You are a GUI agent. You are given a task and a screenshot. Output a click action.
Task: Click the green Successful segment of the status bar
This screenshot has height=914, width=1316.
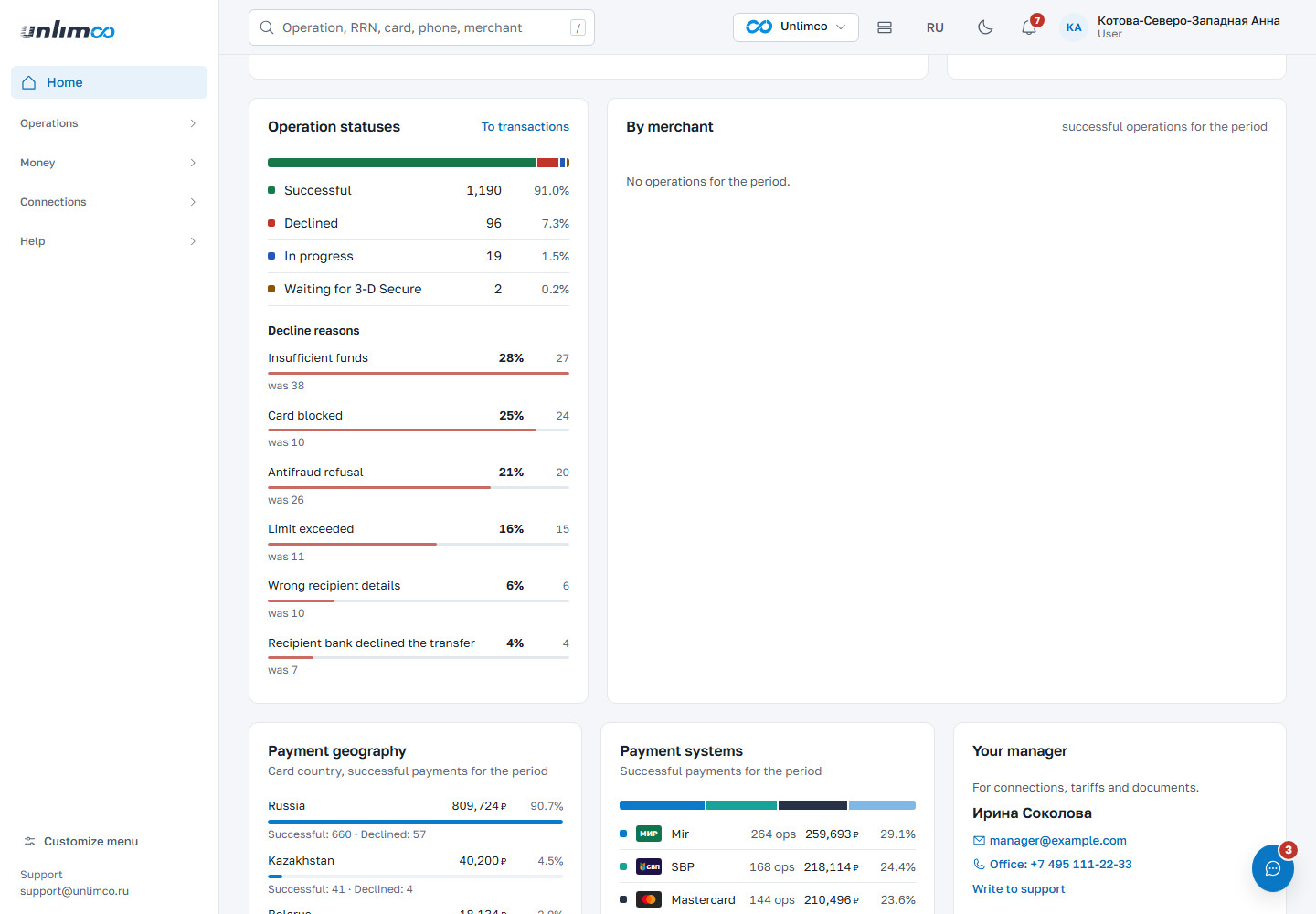pos(401,163)
